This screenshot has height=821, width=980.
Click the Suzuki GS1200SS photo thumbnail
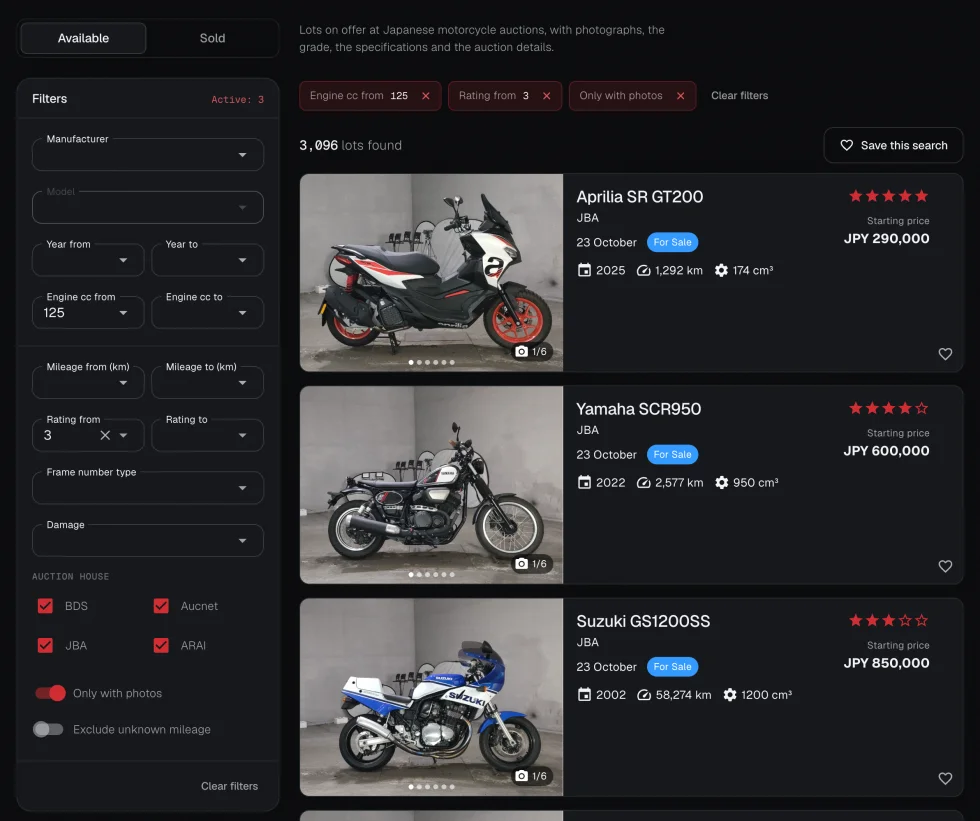(x=431, y=697)
